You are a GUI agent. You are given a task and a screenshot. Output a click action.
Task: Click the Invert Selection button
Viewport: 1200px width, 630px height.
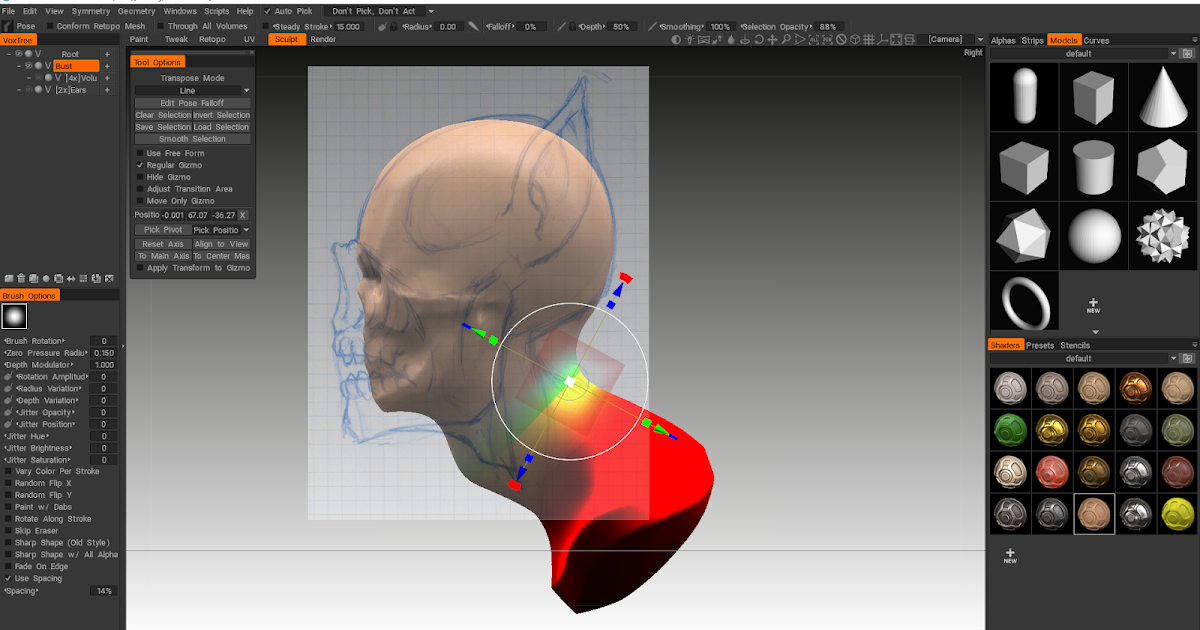click(219, 115)
